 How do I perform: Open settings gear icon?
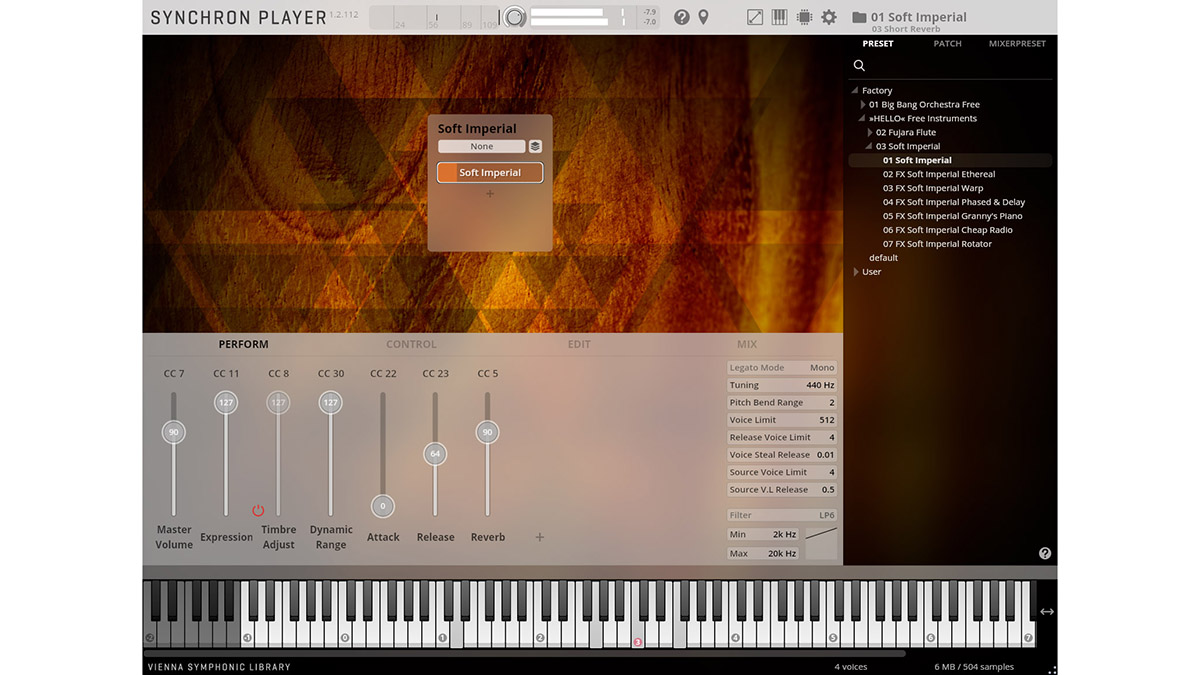tap(829, 17)
